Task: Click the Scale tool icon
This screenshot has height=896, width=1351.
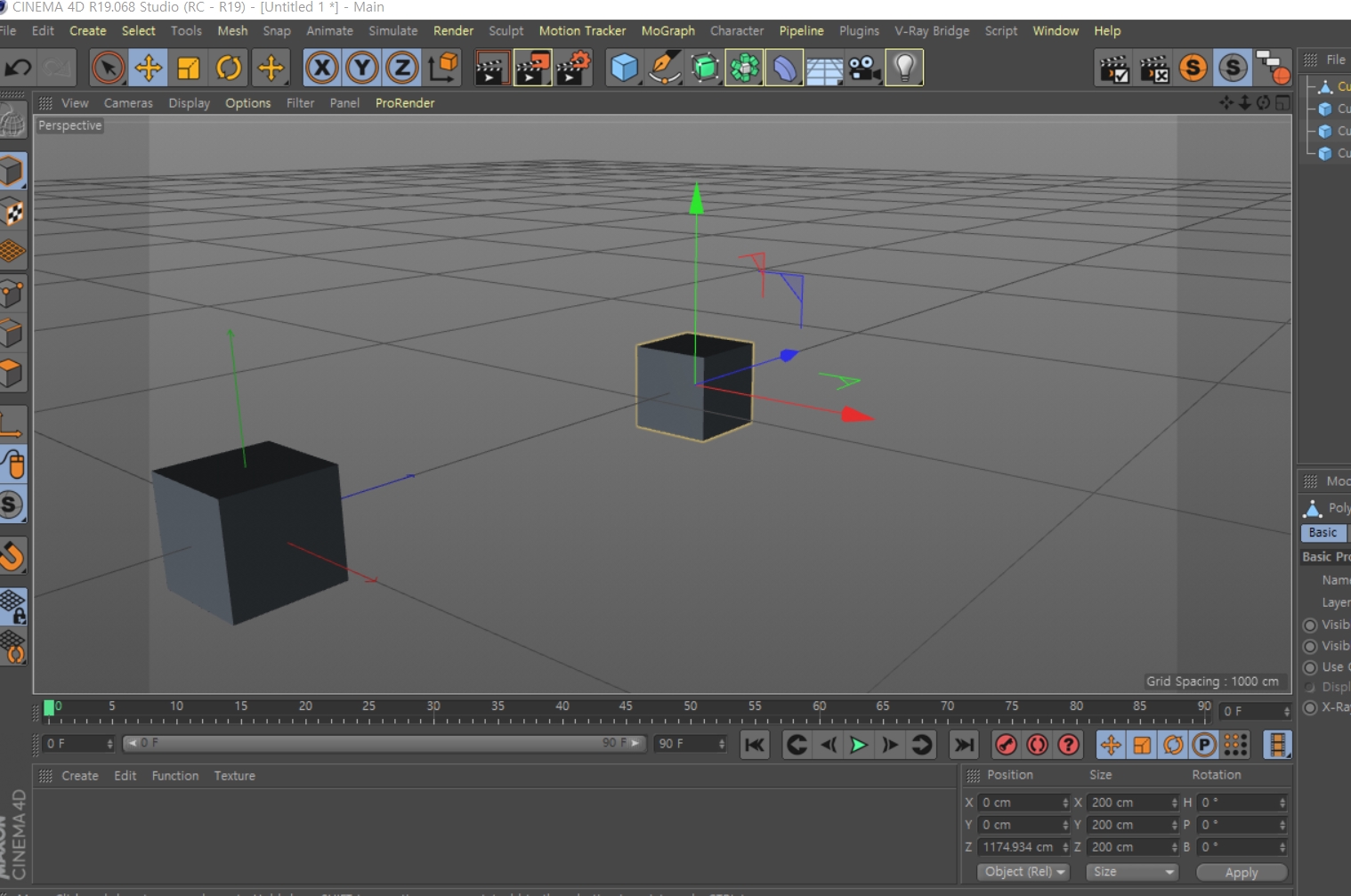Action: pos(189,68)
